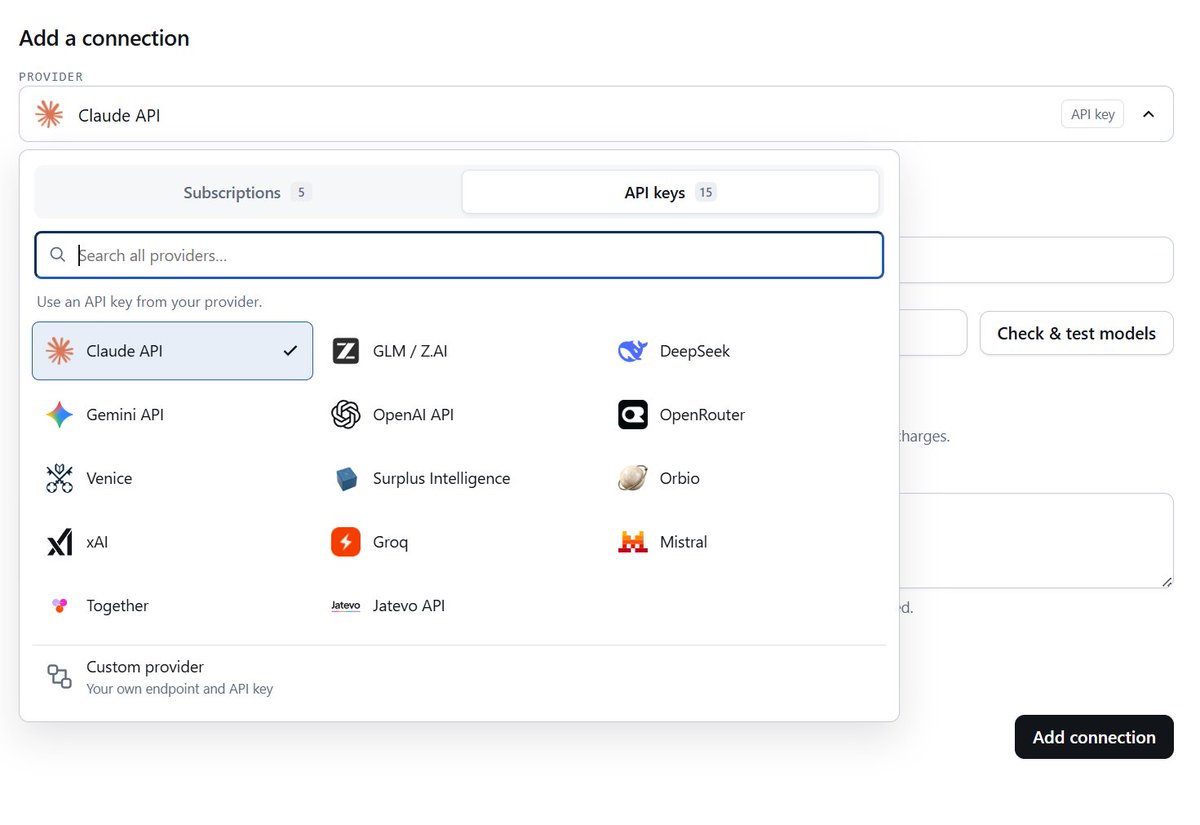Viewport: 1200px width, 825px height.
Task: Click the magnifier icon in search box
Action: (58, 255)
